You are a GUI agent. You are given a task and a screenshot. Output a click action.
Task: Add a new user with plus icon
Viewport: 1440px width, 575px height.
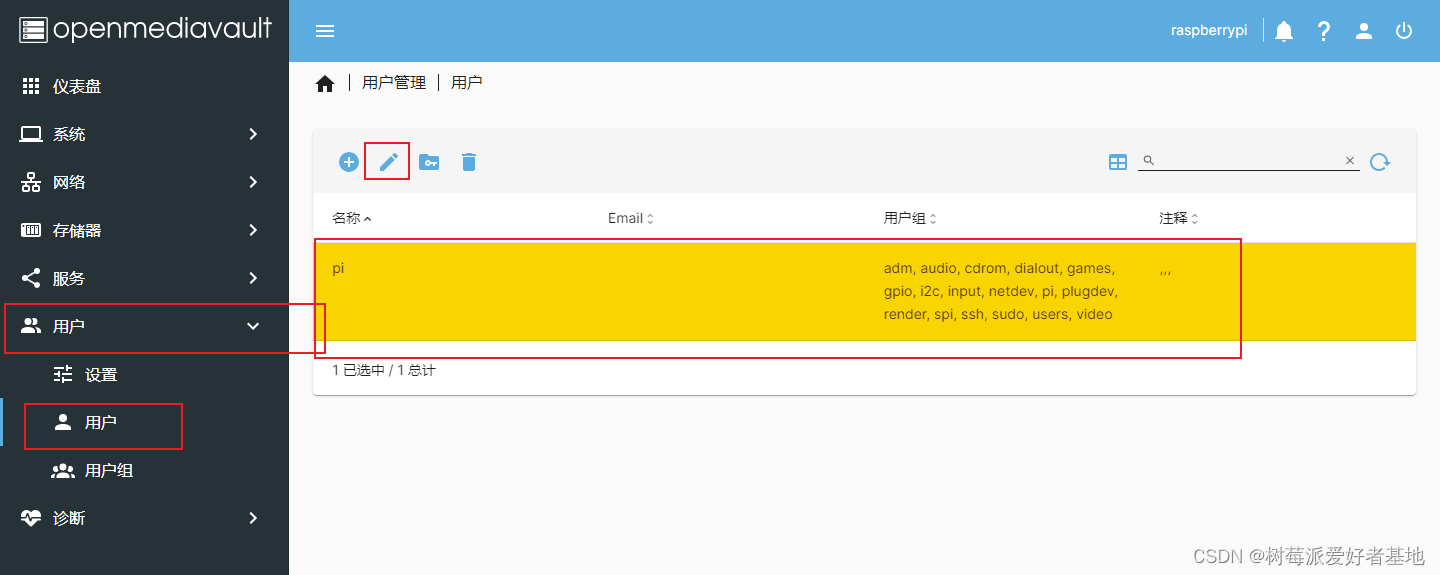click(x=348, y=162)
